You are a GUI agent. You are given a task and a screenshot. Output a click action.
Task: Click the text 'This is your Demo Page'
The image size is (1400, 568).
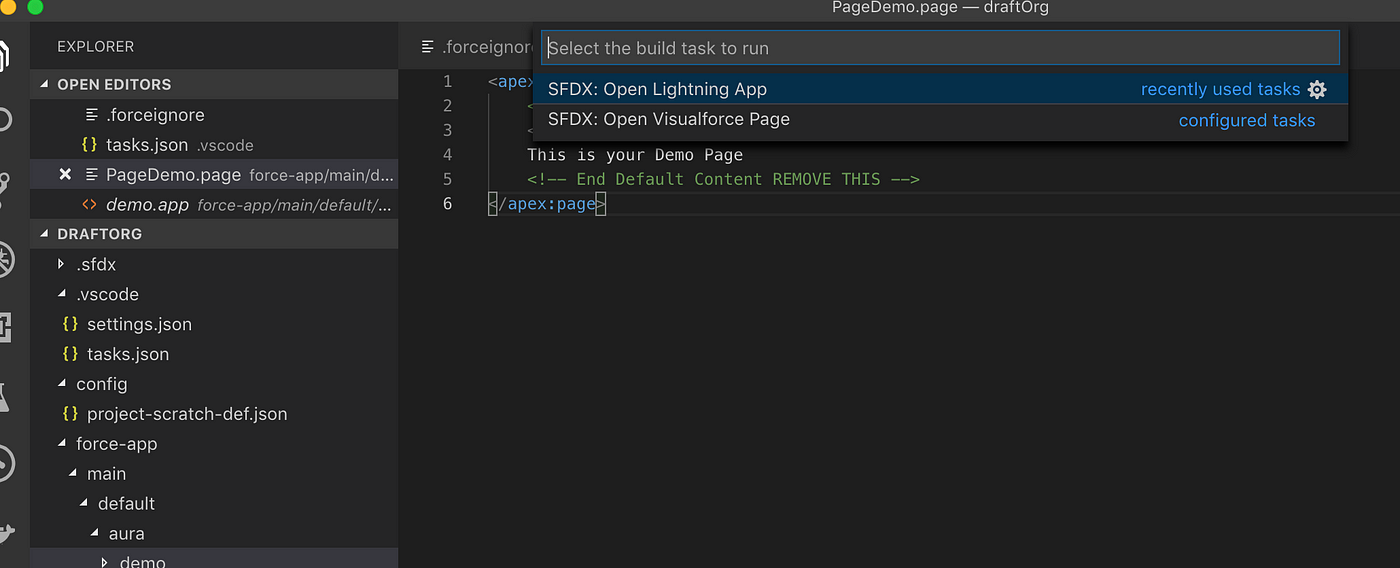coord(635,154)
